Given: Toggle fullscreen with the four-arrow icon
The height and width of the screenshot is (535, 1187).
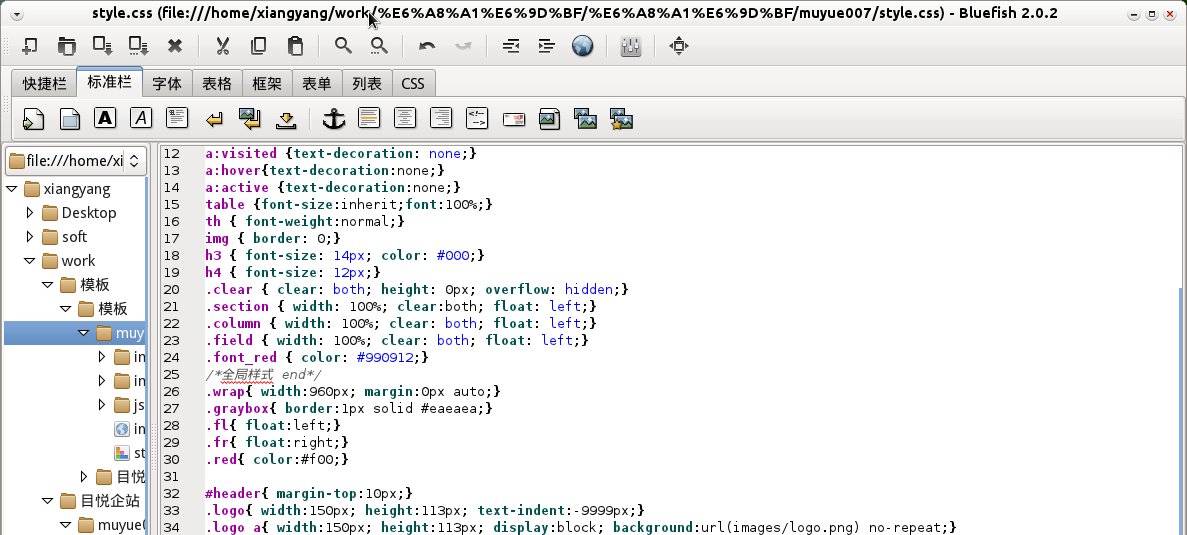Looking at the screenshot, I should 678,46.
